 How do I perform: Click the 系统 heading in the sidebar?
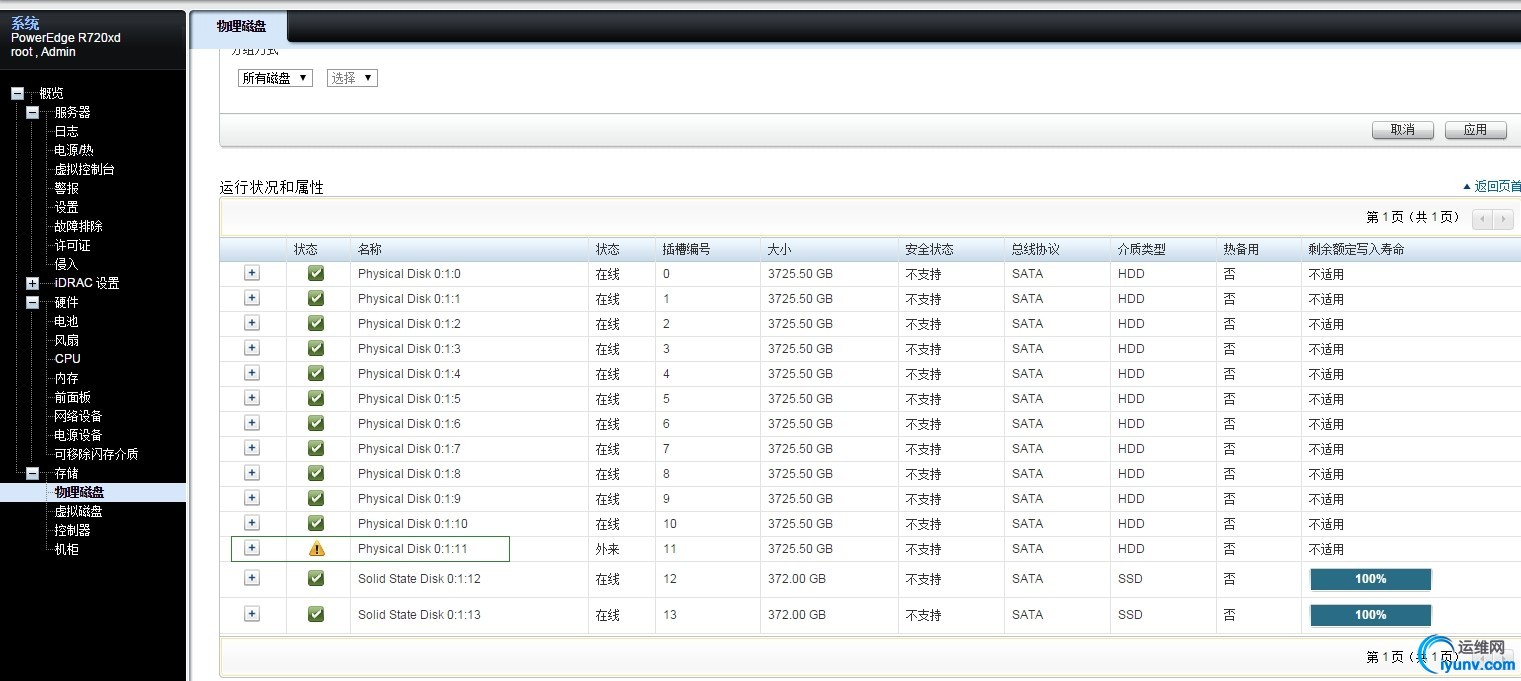25,23
